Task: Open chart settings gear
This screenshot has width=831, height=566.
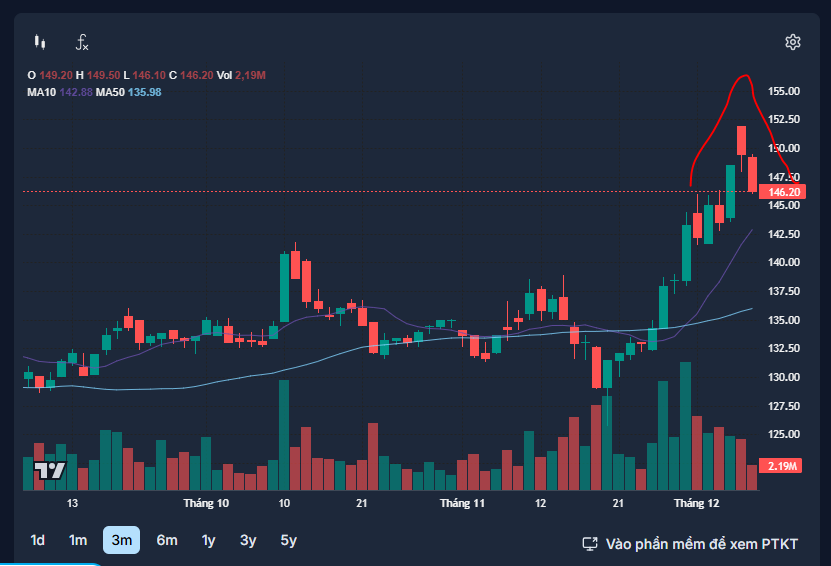Action: 793,42
